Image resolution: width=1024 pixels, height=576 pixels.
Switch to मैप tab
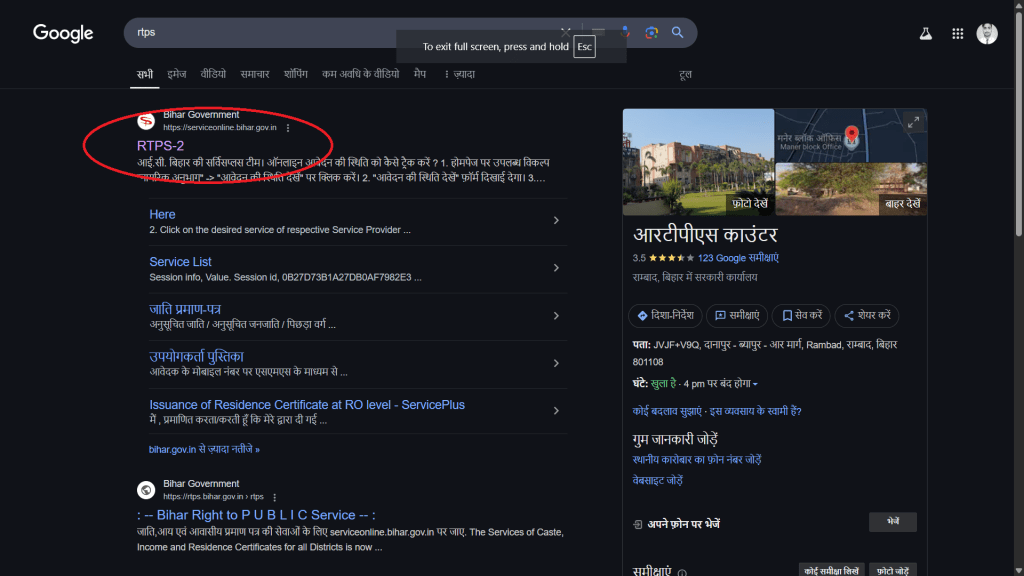(420, 74)
